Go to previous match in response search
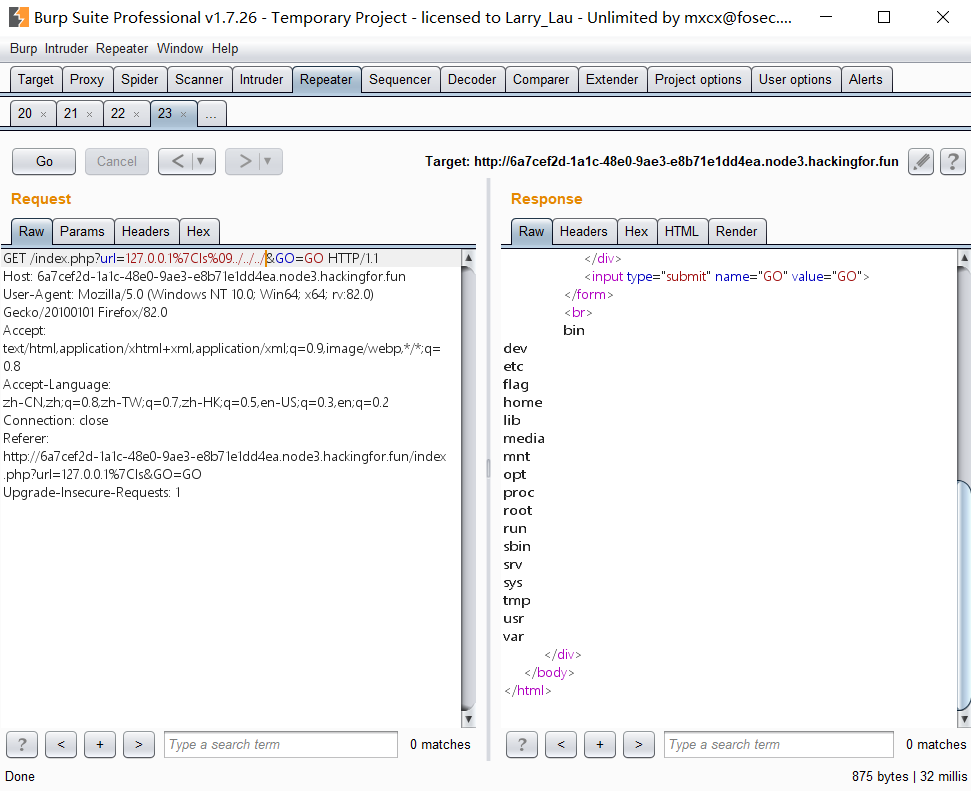The image size is (971, 791). point(561,745)
